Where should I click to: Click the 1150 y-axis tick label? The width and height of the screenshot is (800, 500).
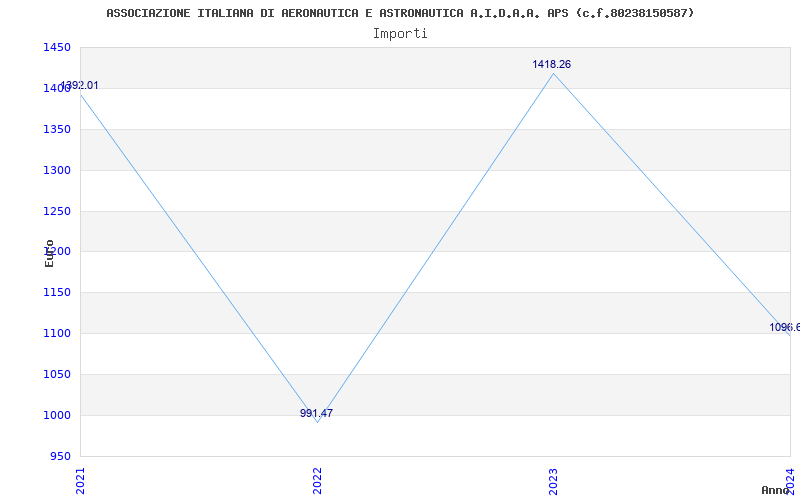tap(56, 293)
